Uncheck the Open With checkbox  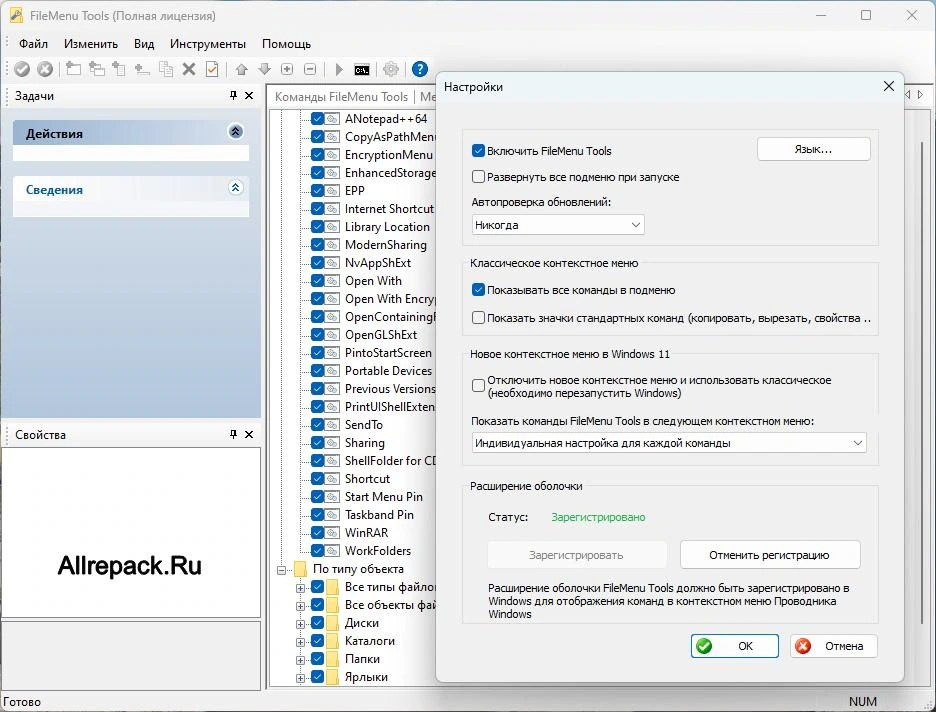(x=318, y=281)
